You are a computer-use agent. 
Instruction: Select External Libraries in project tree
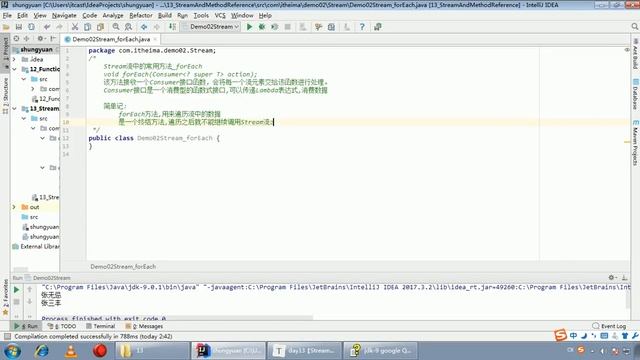click(36, 247)
